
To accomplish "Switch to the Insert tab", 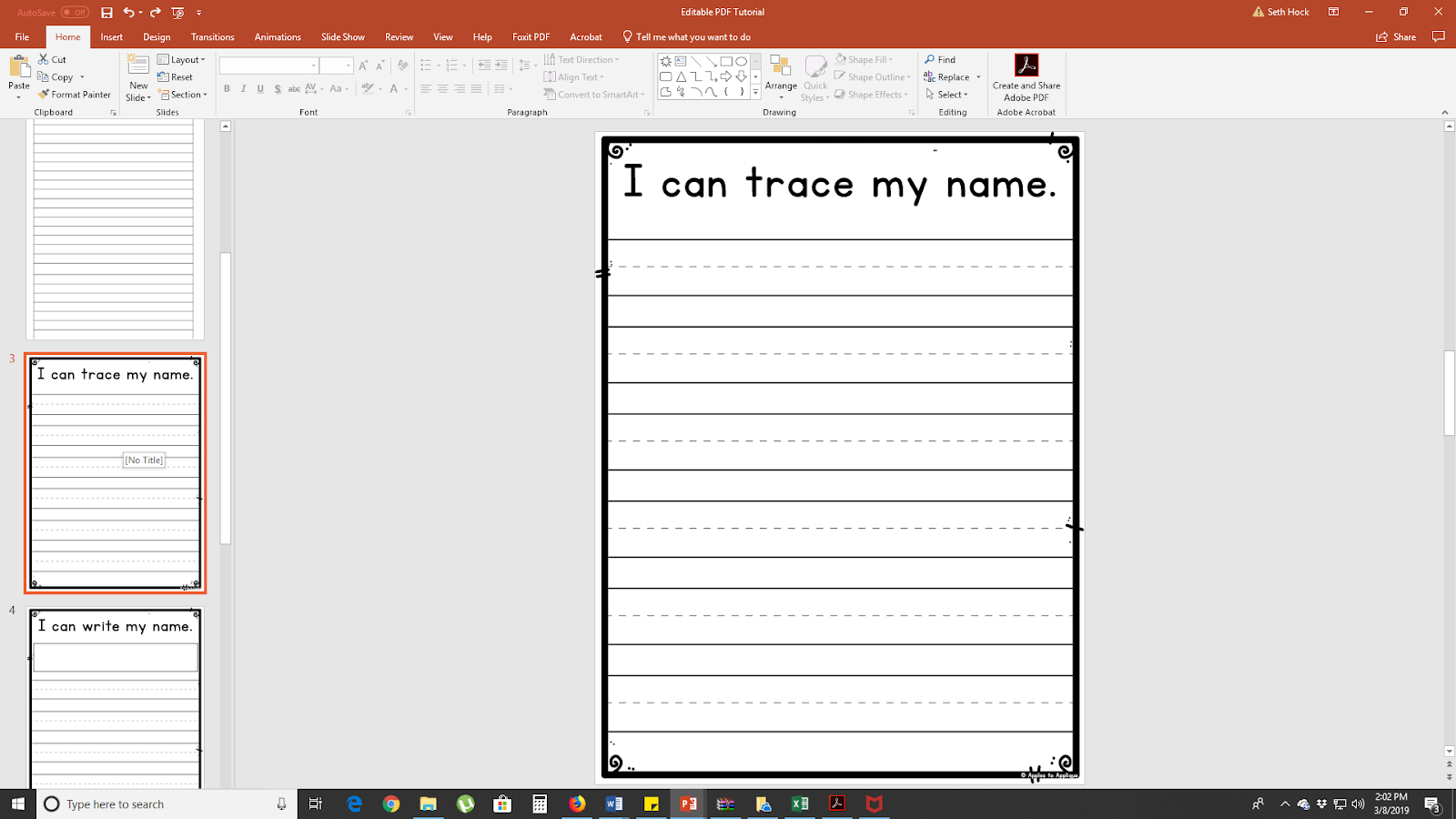I will pyautogui.click(x=112, y=37).
